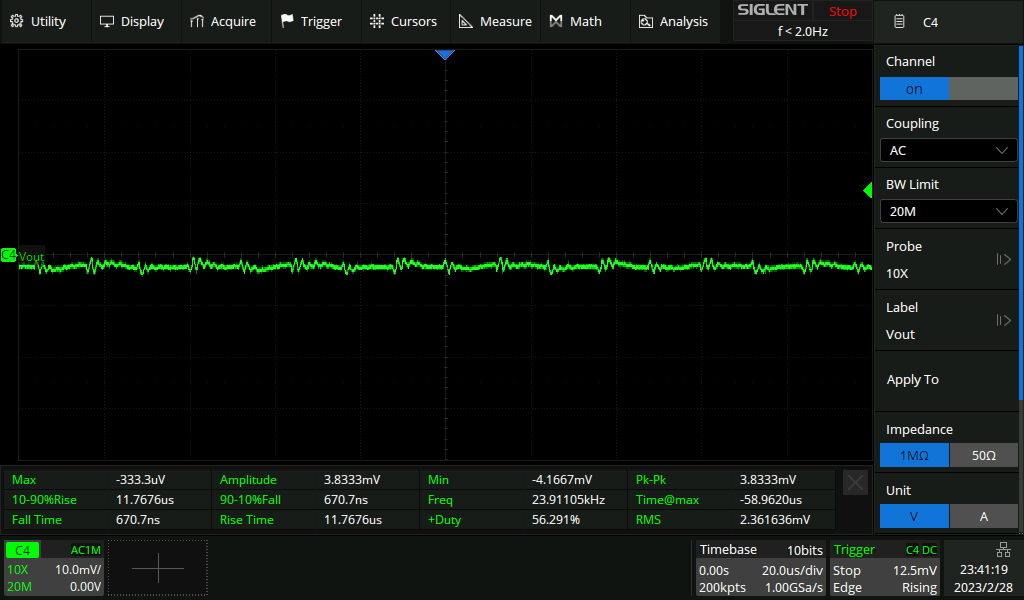Click the network status icon
Image resolution: width=1024 pixels, height=600 pixels.
pos(1003,550)
